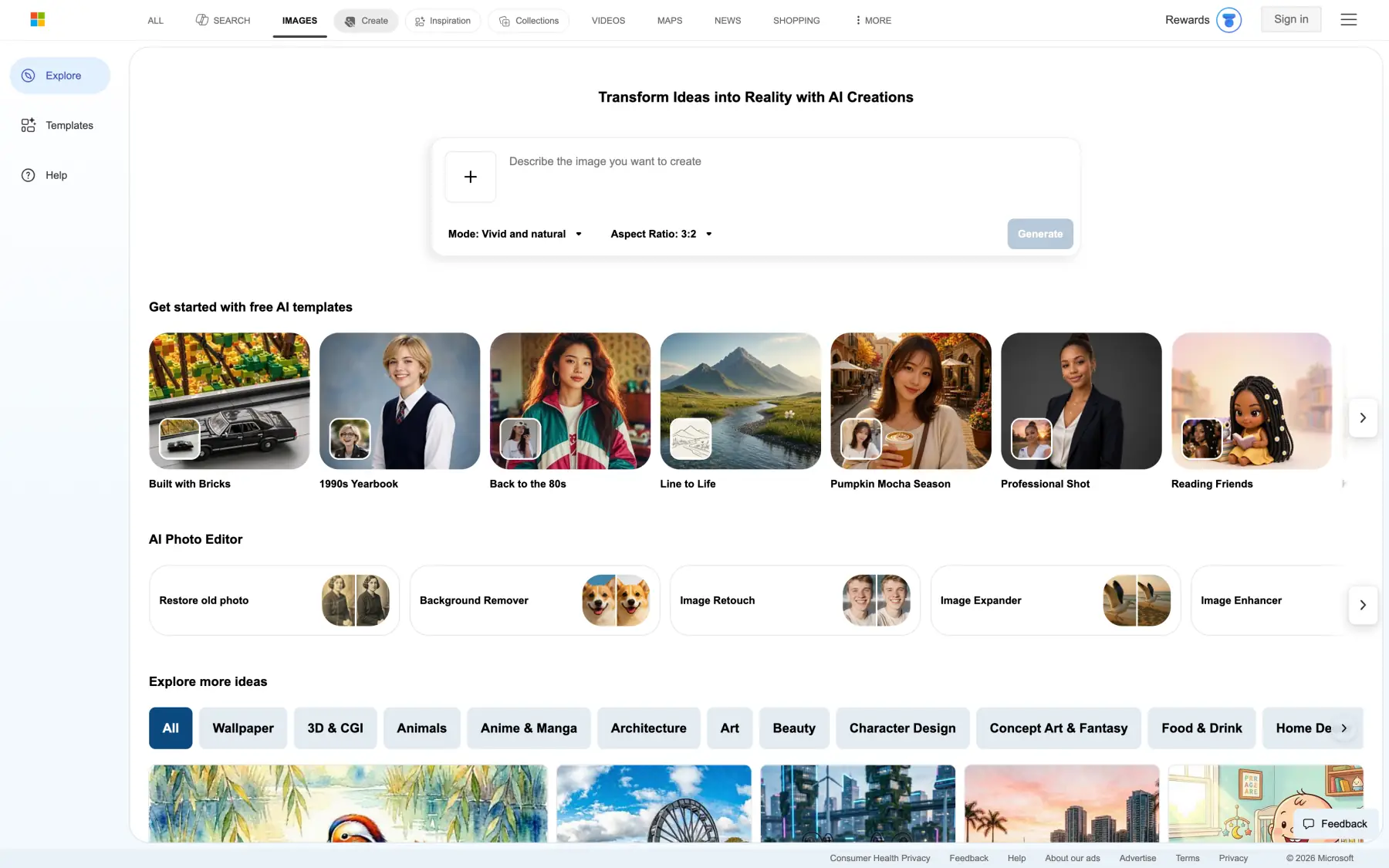Open the Image Expander tool

pyautogui.click(x=1055, y=600)
